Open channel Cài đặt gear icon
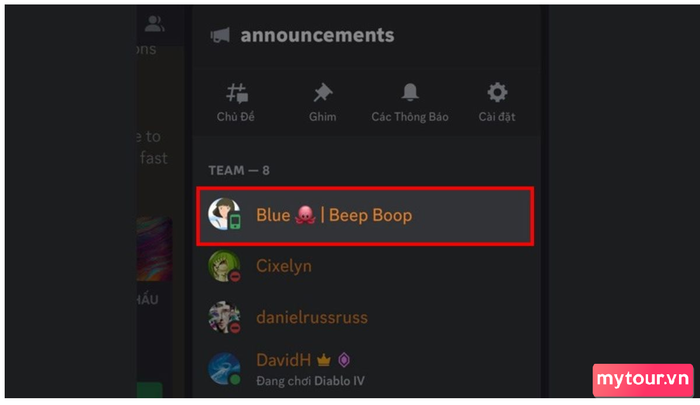This screenshot has height=405, width=700. [x=497, y=92]
